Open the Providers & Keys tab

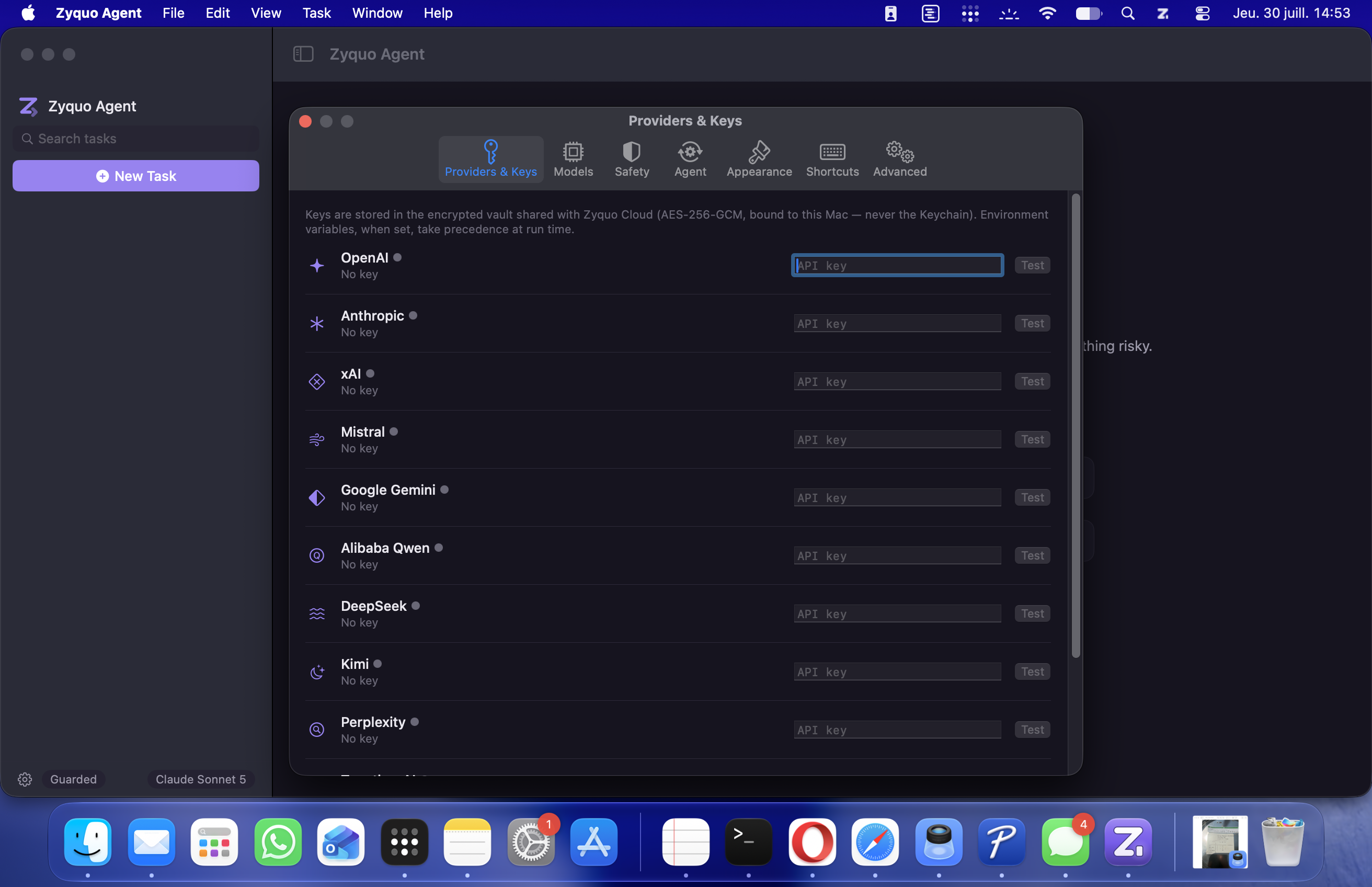click(x=490, y=159)
